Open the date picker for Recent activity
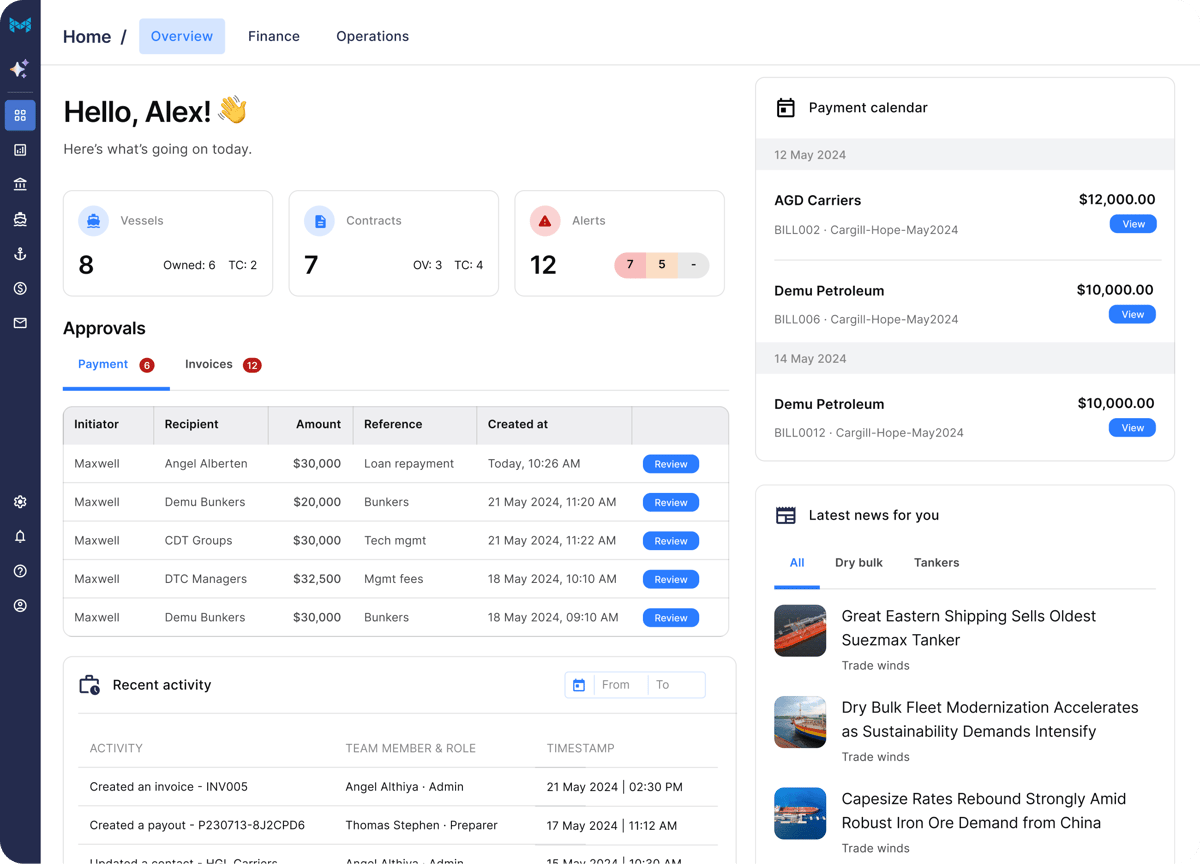This screenshot has height=864, width=1200. [x=579, y=685]
